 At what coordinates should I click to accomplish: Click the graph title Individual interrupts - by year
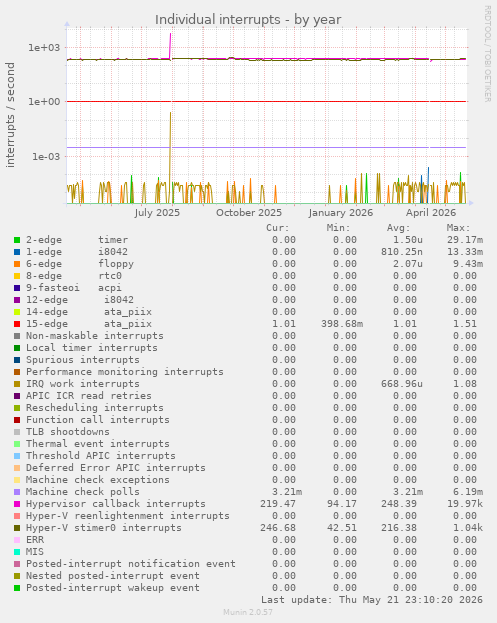click(248, 19)
